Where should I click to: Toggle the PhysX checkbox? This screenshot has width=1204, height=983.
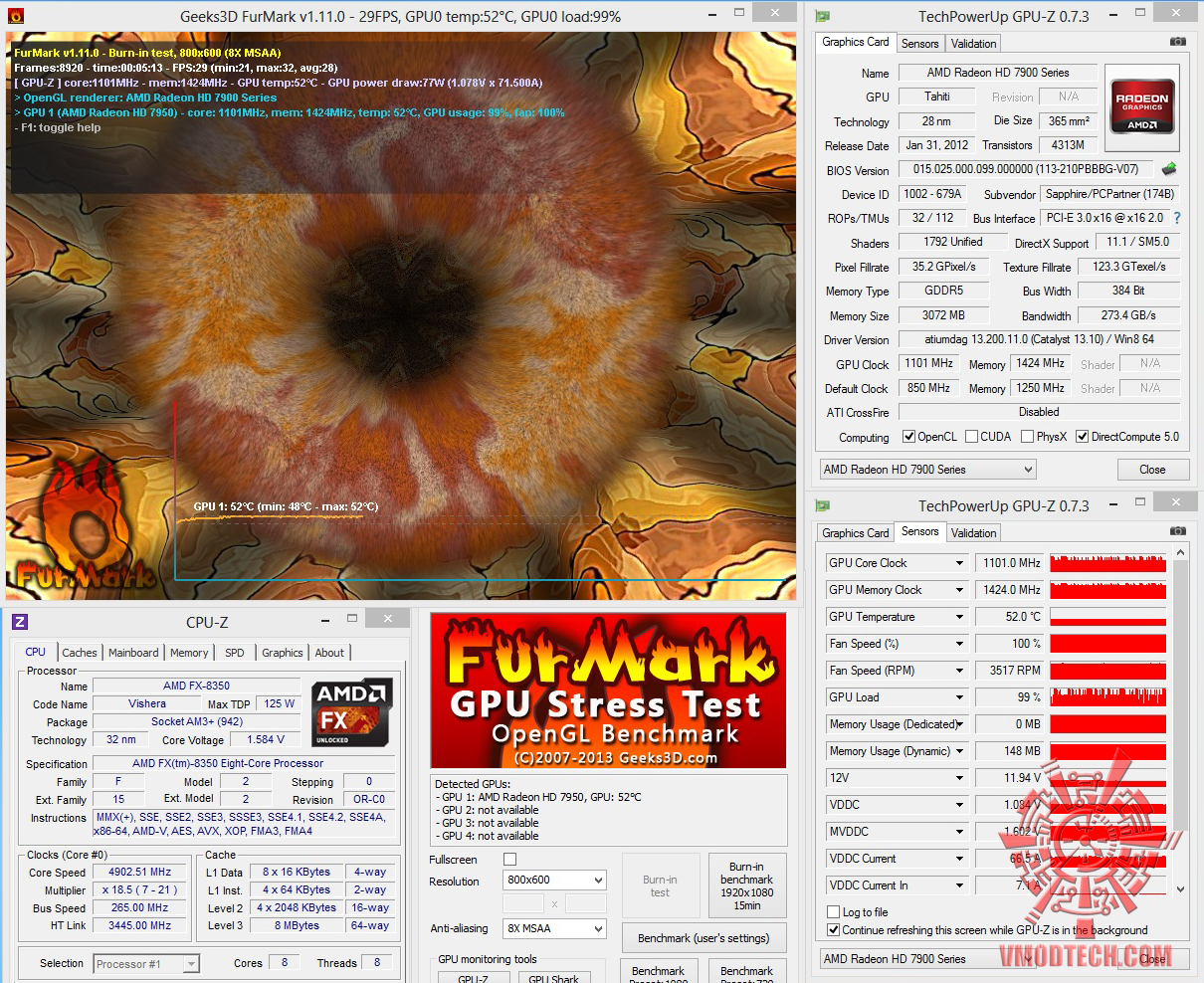point(1027,437)
